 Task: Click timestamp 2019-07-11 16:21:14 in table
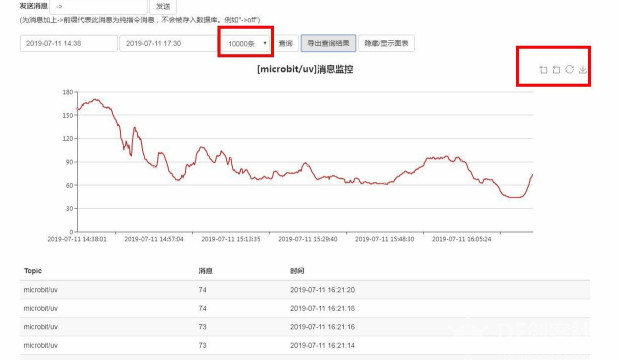[322, 345]
